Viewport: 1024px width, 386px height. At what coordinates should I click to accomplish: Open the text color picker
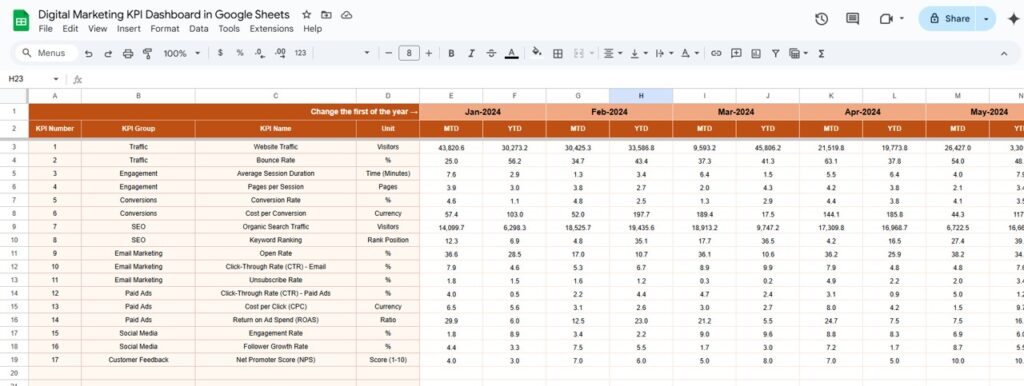[511, 54]
